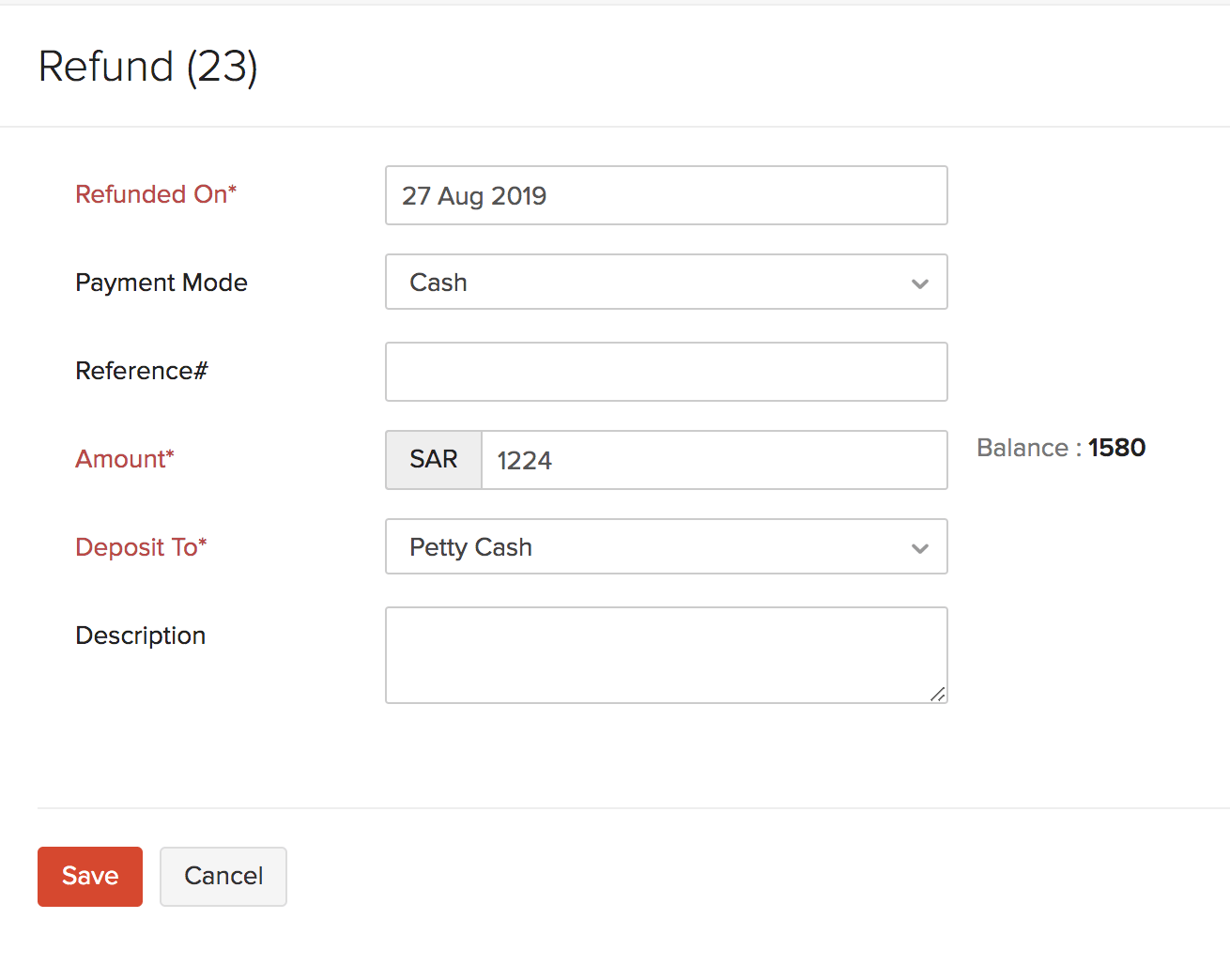The width and height of the screenshot is (1230, 980).
Task: Save the refund
Action: (90, 876)
